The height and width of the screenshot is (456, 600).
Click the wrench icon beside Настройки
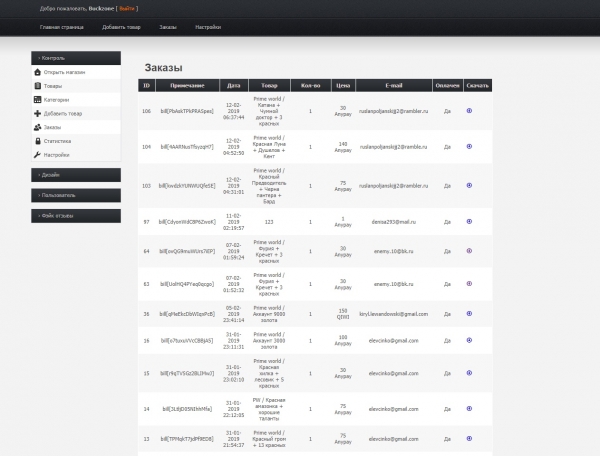[x=38, y=155]
